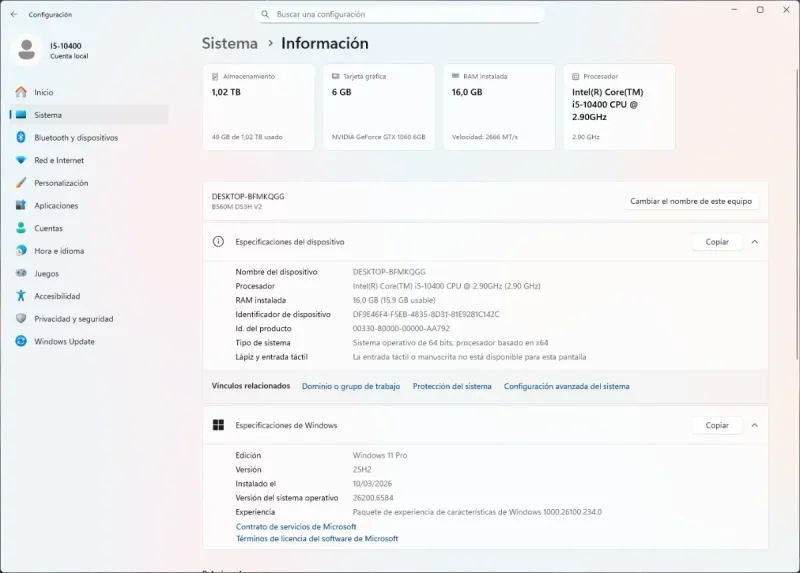This screenshot has width=800, height=573.
Task: Click the Procesador card icon
Action: (576, 77)
